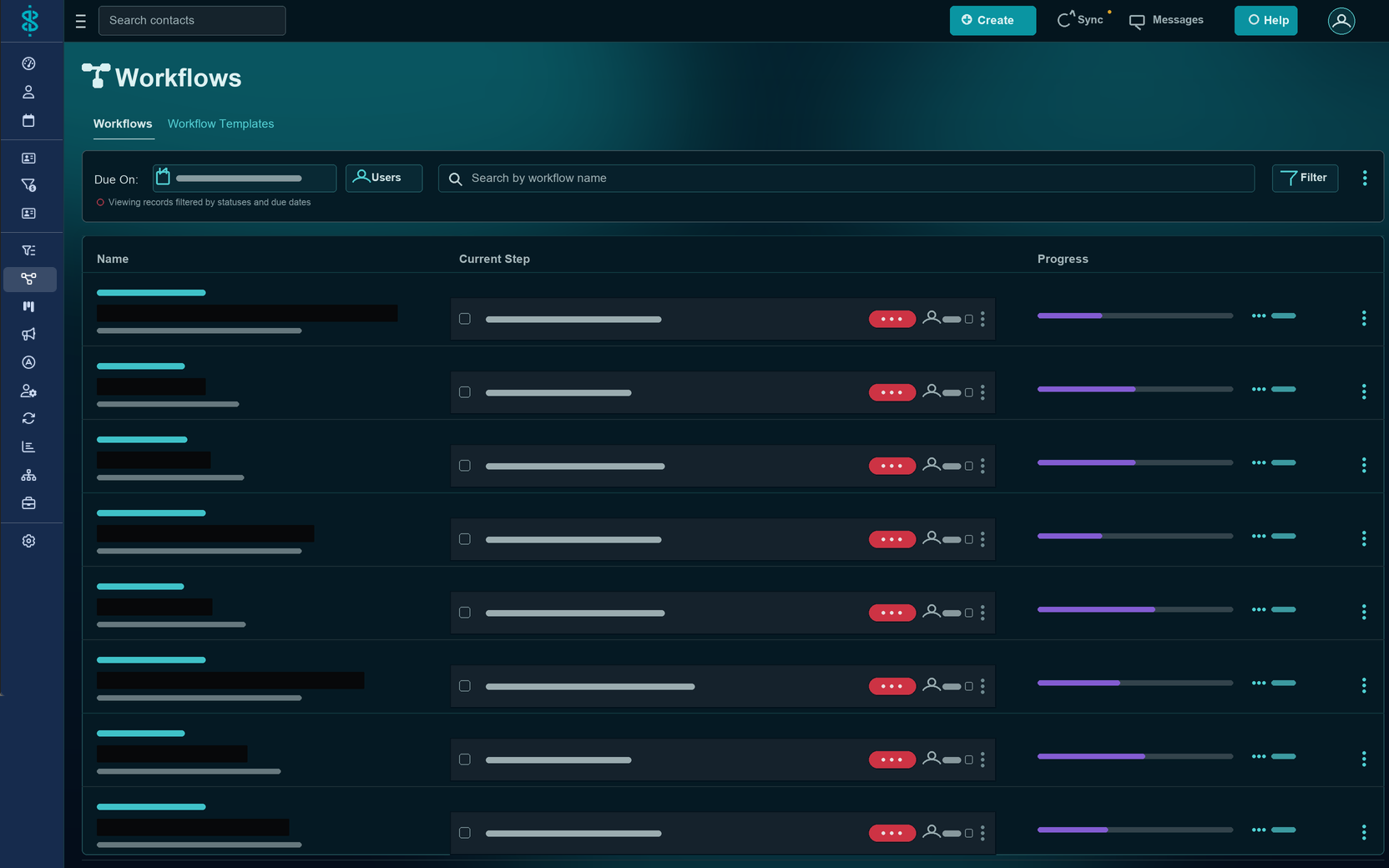Open the first row's current step kebab menu

[x=982, y=319]
